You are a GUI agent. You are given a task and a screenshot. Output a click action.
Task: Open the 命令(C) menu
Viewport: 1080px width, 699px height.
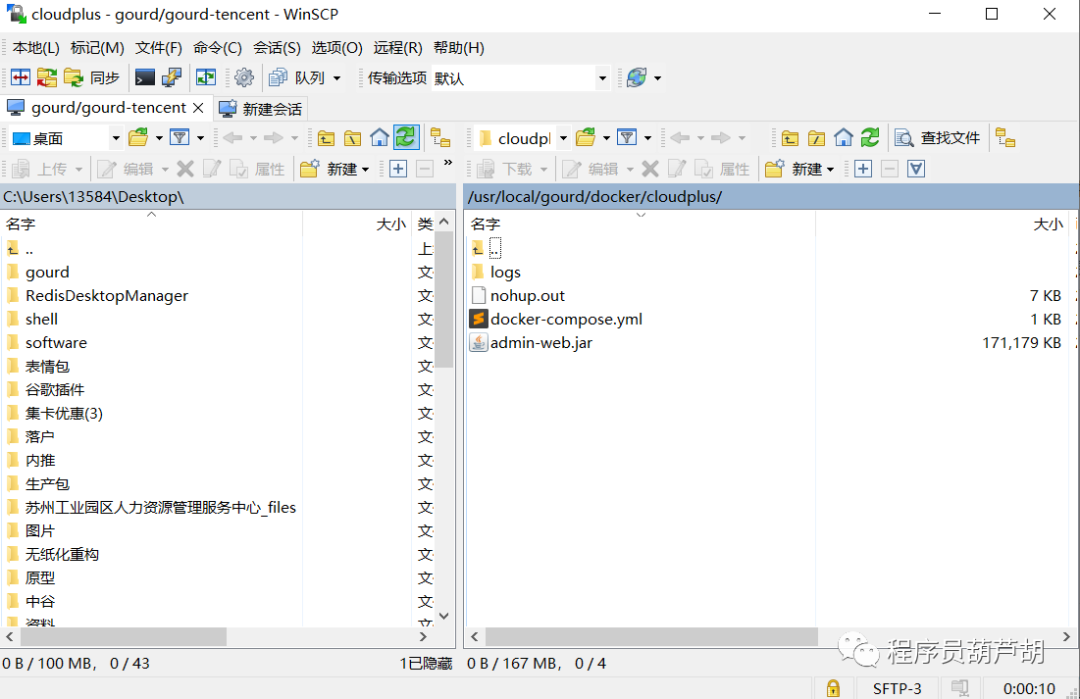tap(217, 48)
